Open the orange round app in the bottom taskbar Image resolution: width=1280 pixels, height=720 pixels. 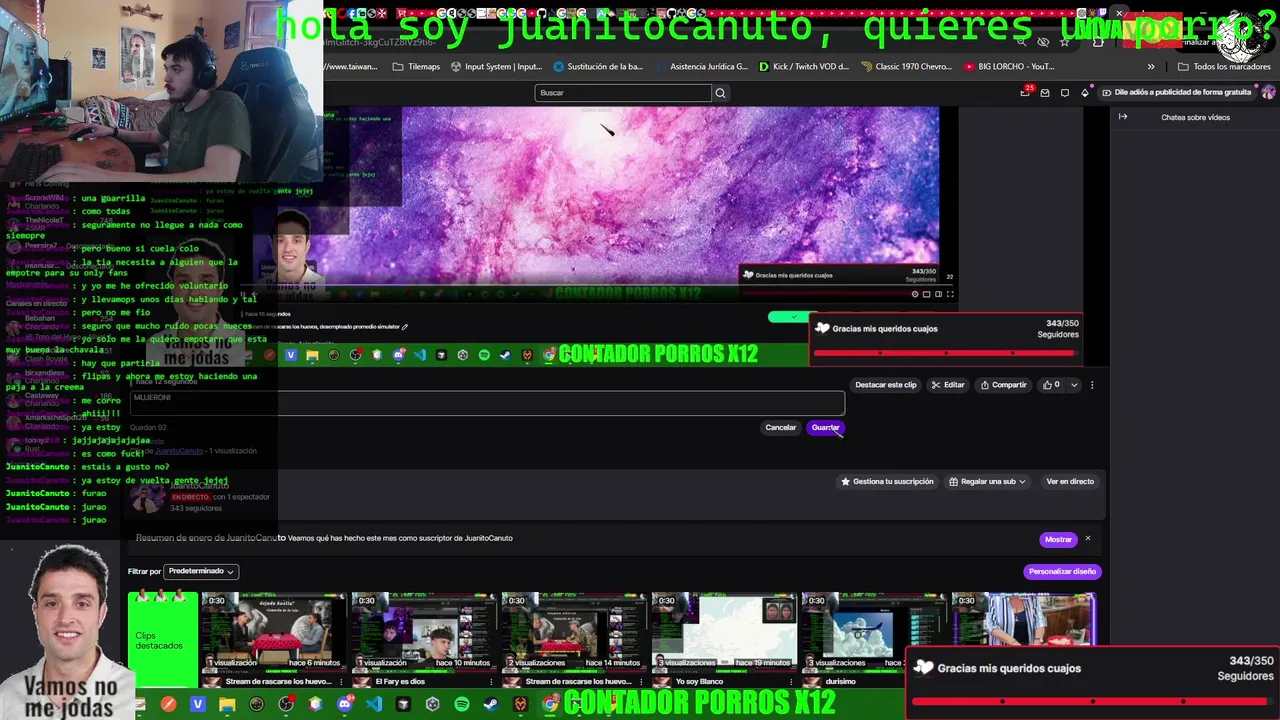click(x=168, y=705)
